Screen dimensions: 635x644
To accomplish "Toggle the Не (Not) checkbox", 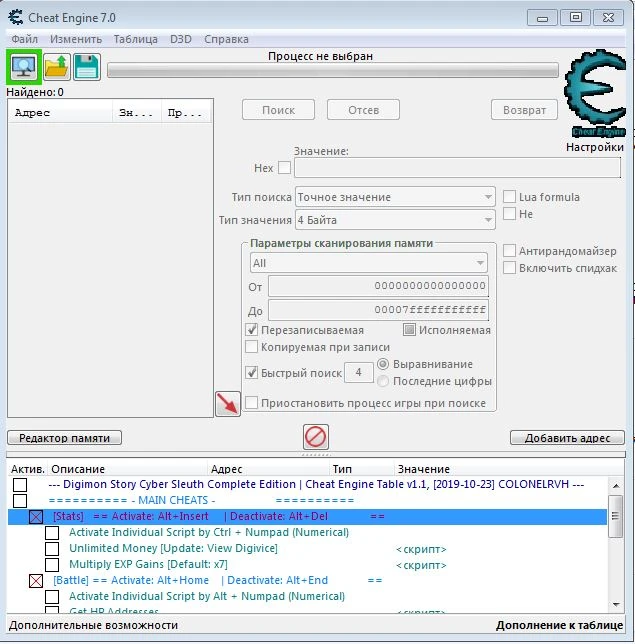I will [x=509, y=214].
